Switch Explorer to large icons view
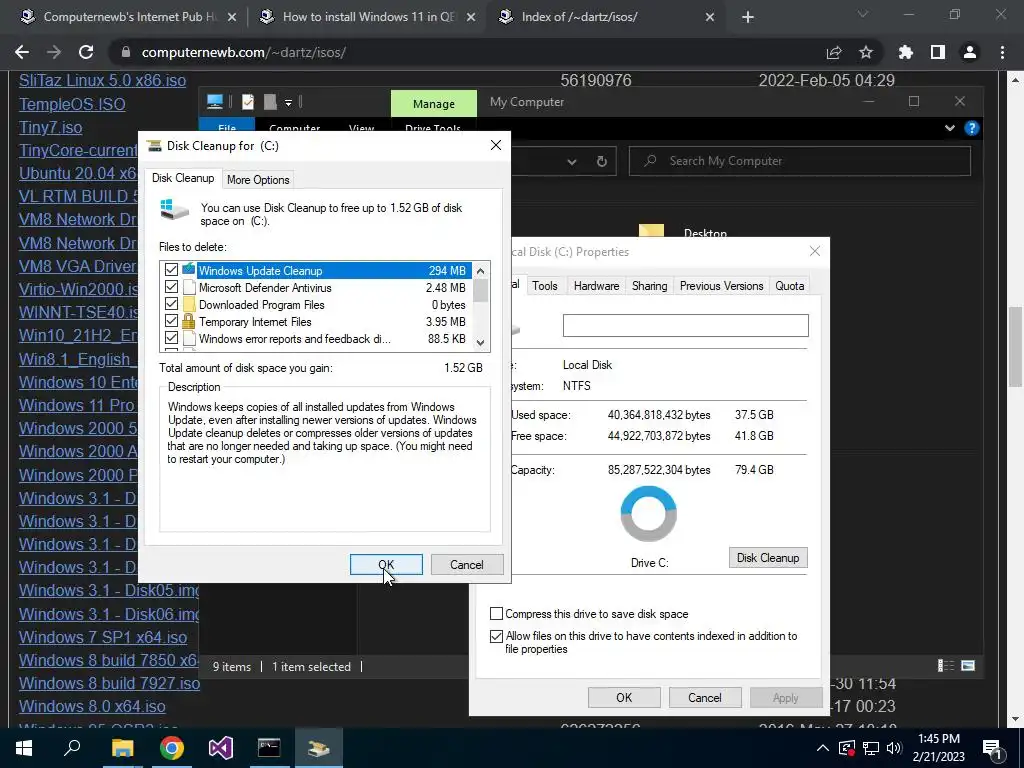This screenshot has height=768, width=1024. pos(968,665)
